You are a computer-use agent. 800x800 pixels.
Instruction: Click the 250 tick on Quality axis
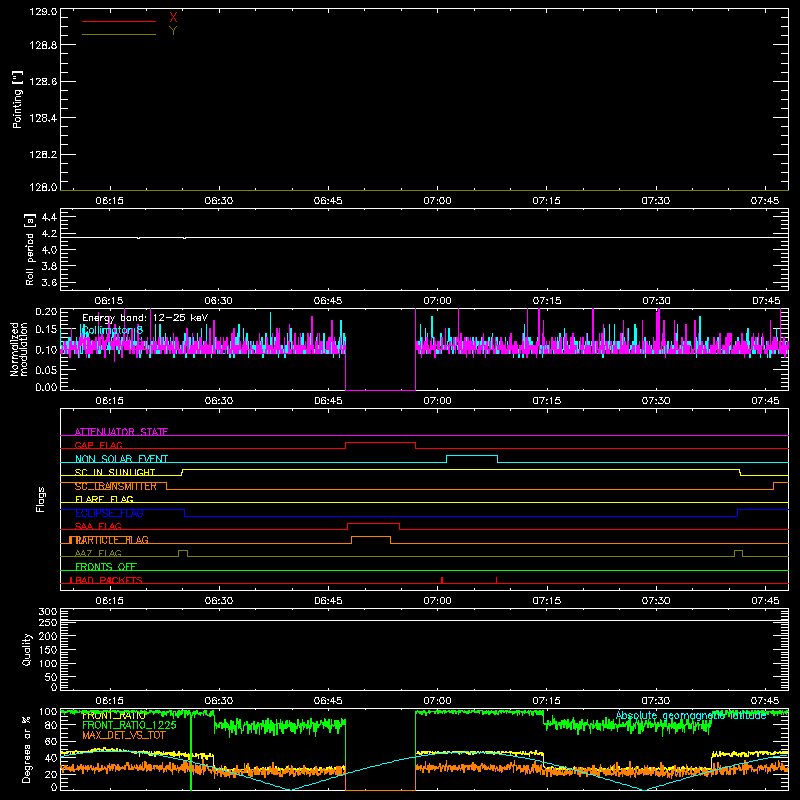(47, 623)
